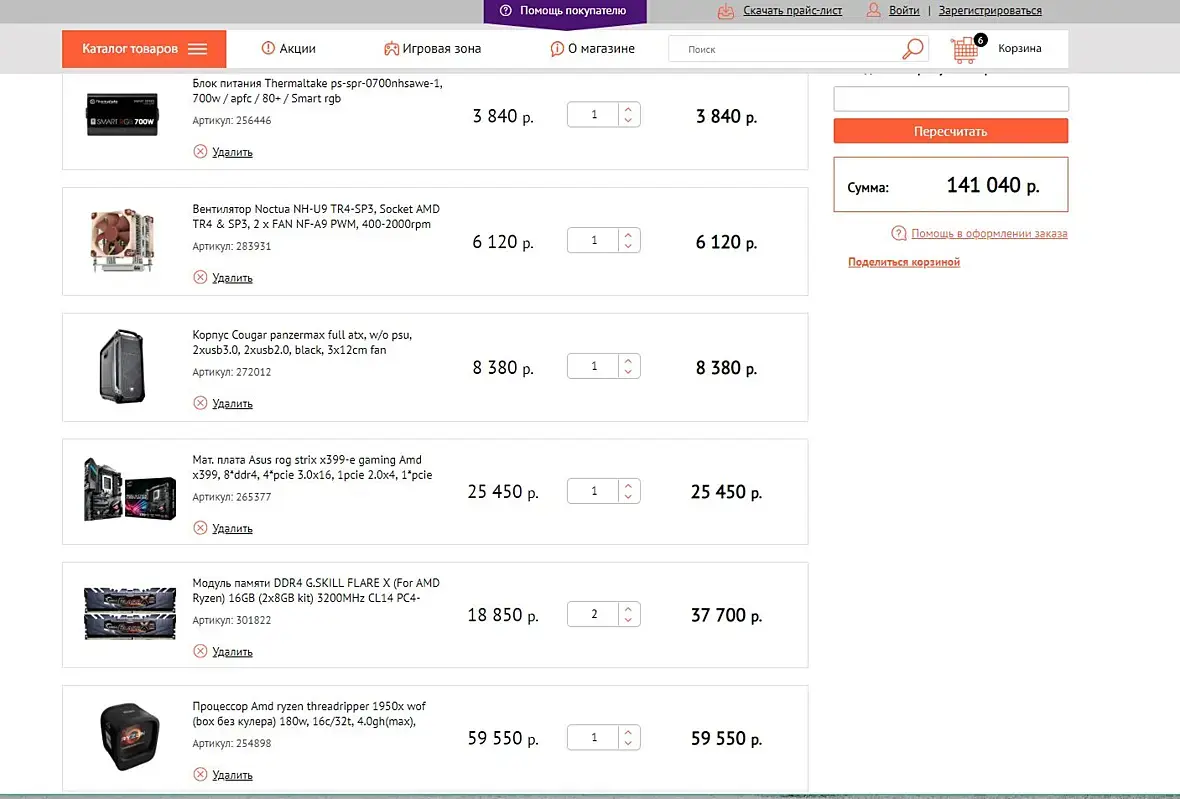
Task: Click delete X icon for G.SKILL memory
Action: (x=200, y=651)
